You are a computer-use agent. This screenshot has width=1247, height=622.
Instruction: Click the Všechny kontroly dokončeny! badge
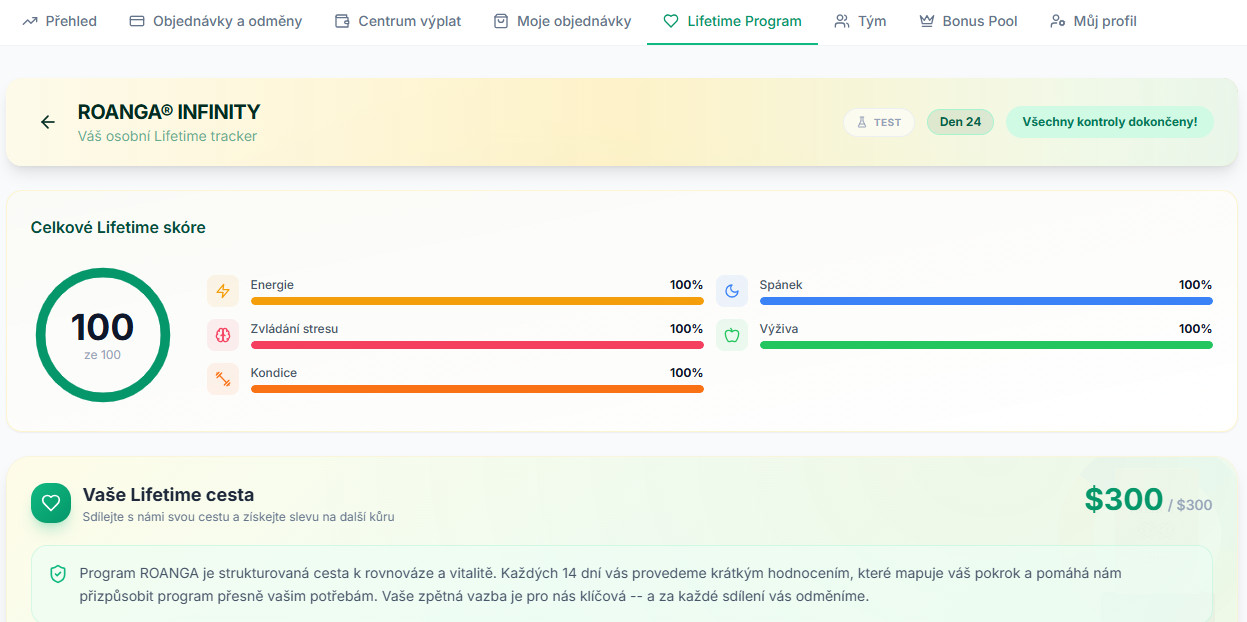1109,122
